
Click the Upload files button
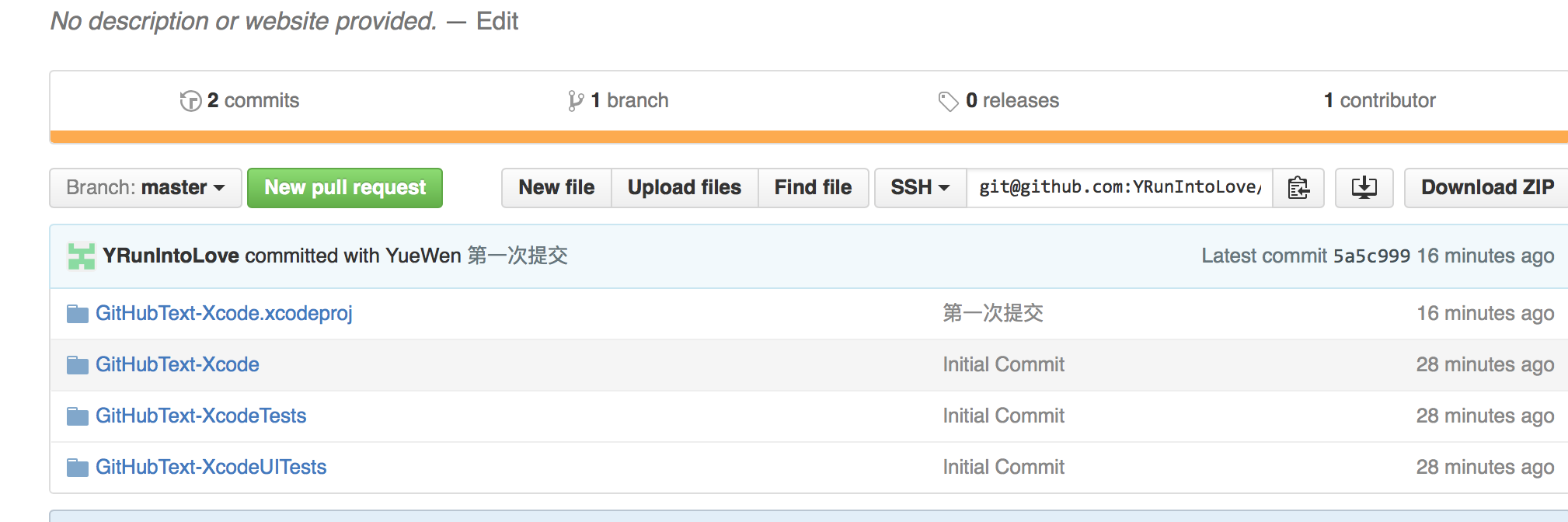(x=685, y=188)
